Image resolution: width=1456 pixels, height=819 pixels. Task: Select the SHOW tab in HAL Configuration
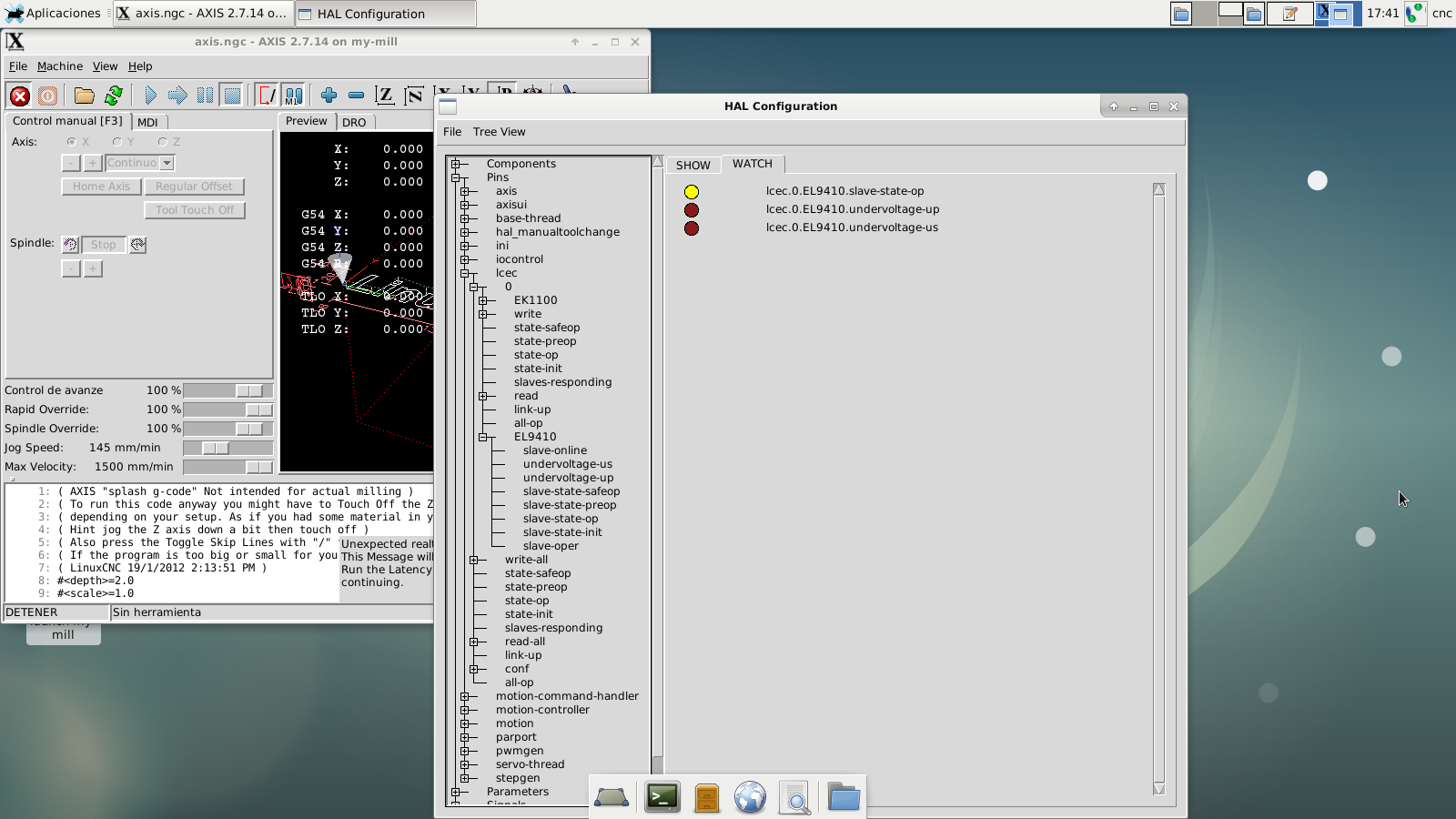click(693, 166)
